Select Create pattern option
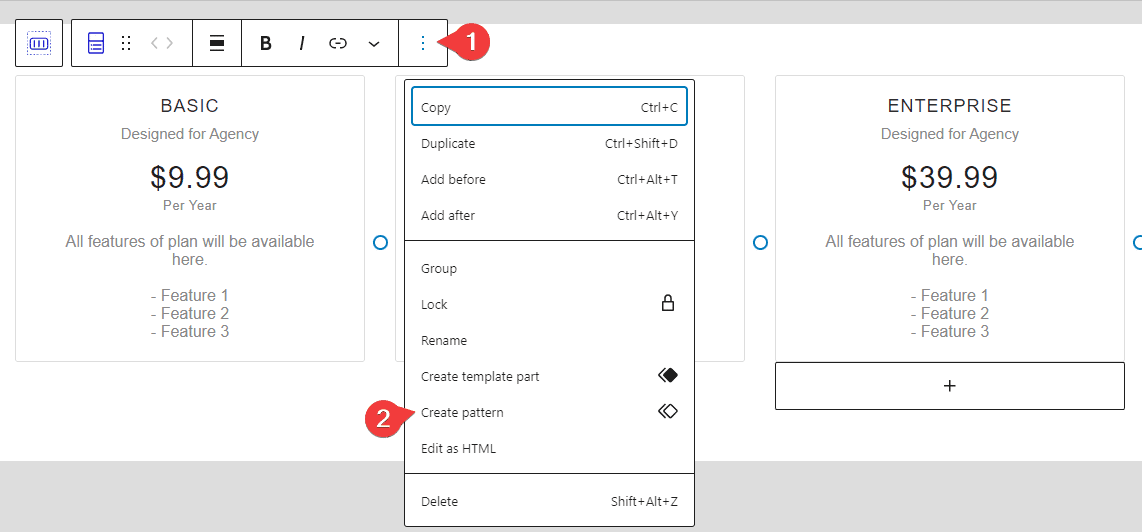This screenshot has height=532, width=1142. (549, 412)
